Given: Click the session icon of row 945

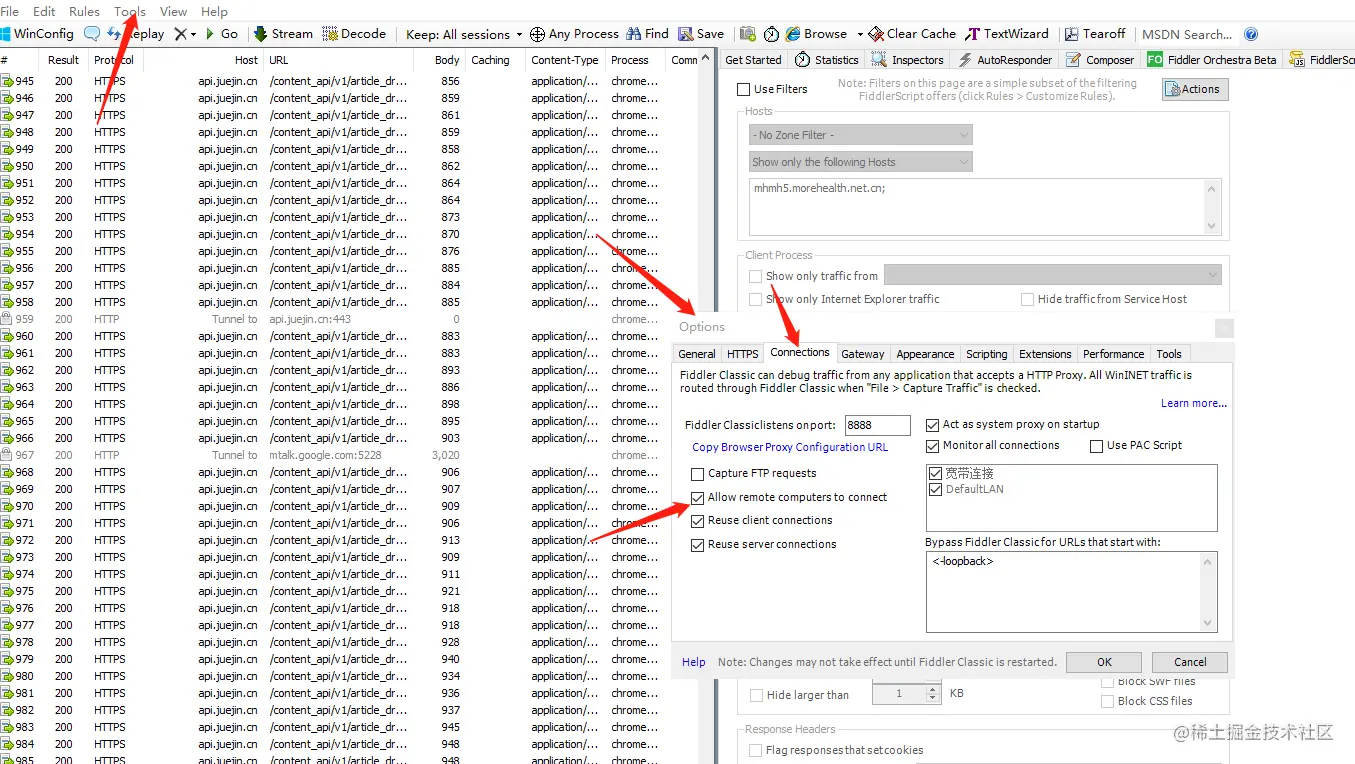Looking at the screenshot, I should (7, 81).
